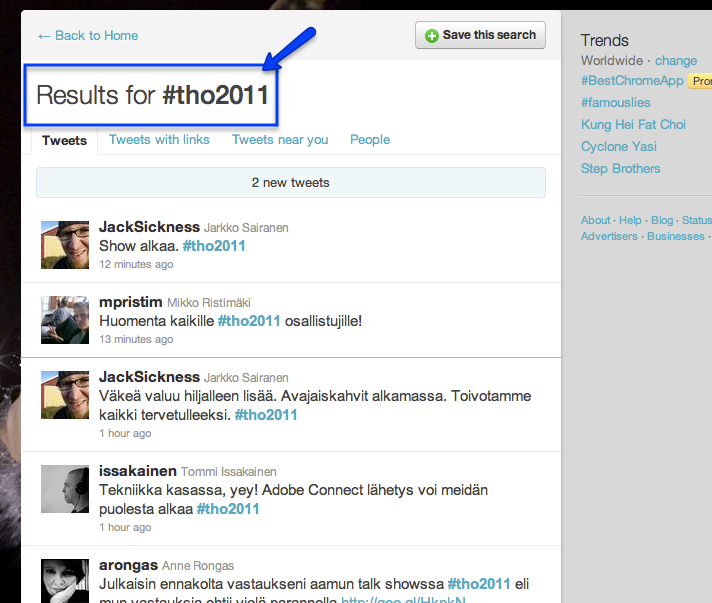Save this search with the button
Viewport: 712px width, 603px height.
click(480, 35)
